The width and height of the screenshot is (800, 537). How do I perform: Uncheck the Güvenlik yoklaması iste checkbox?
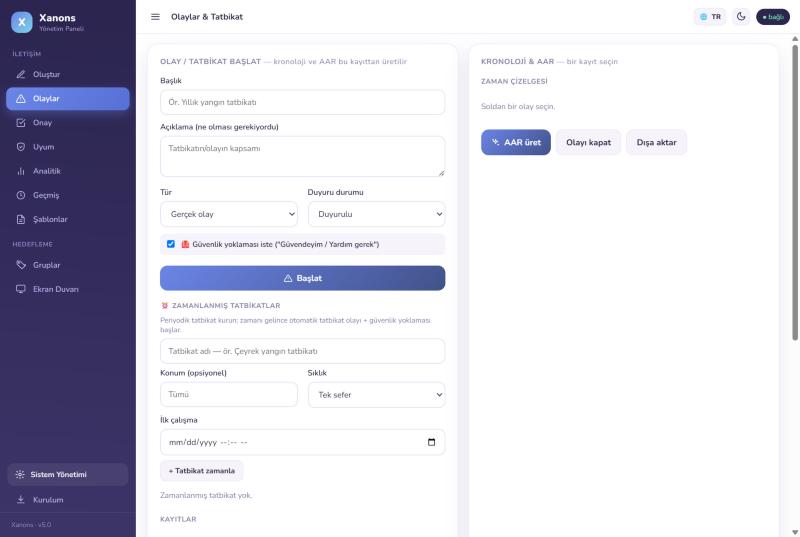point(171,244)
